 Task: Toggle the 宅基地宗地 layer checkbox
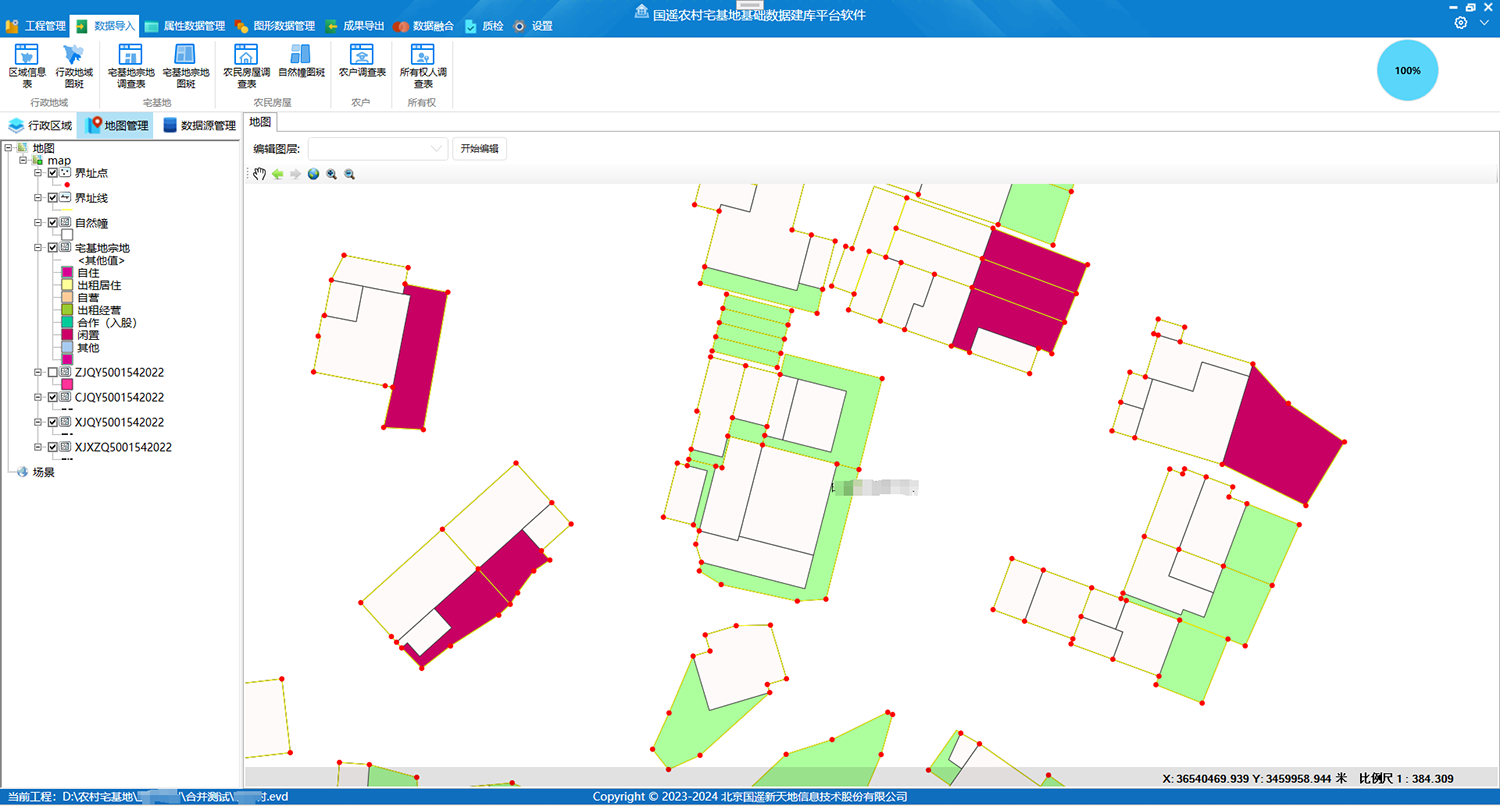[x=53, y=248]
